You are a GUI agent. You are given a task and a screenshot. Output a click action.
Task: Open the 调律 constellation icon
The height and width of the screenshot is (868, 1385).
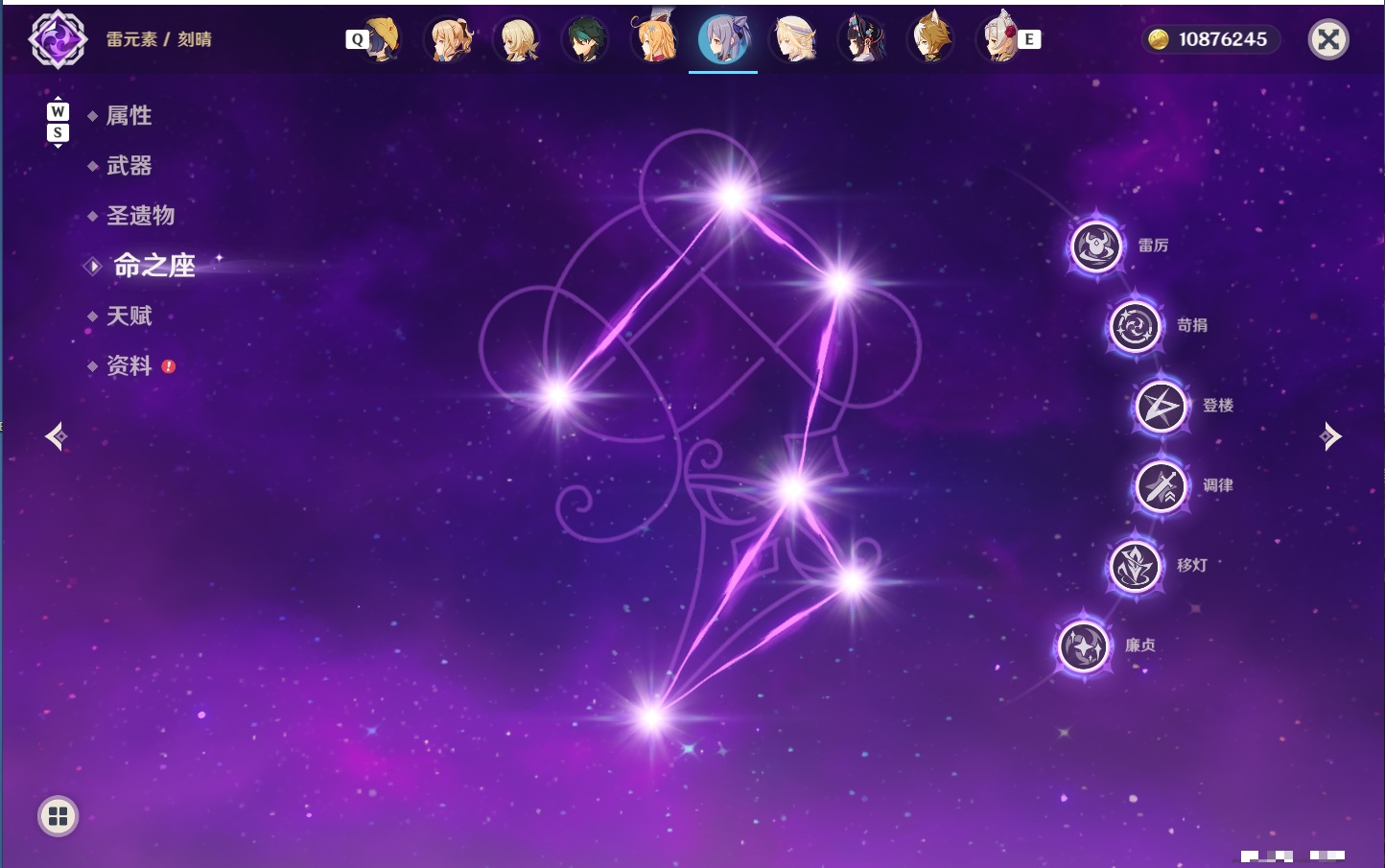pos(1161,486)
